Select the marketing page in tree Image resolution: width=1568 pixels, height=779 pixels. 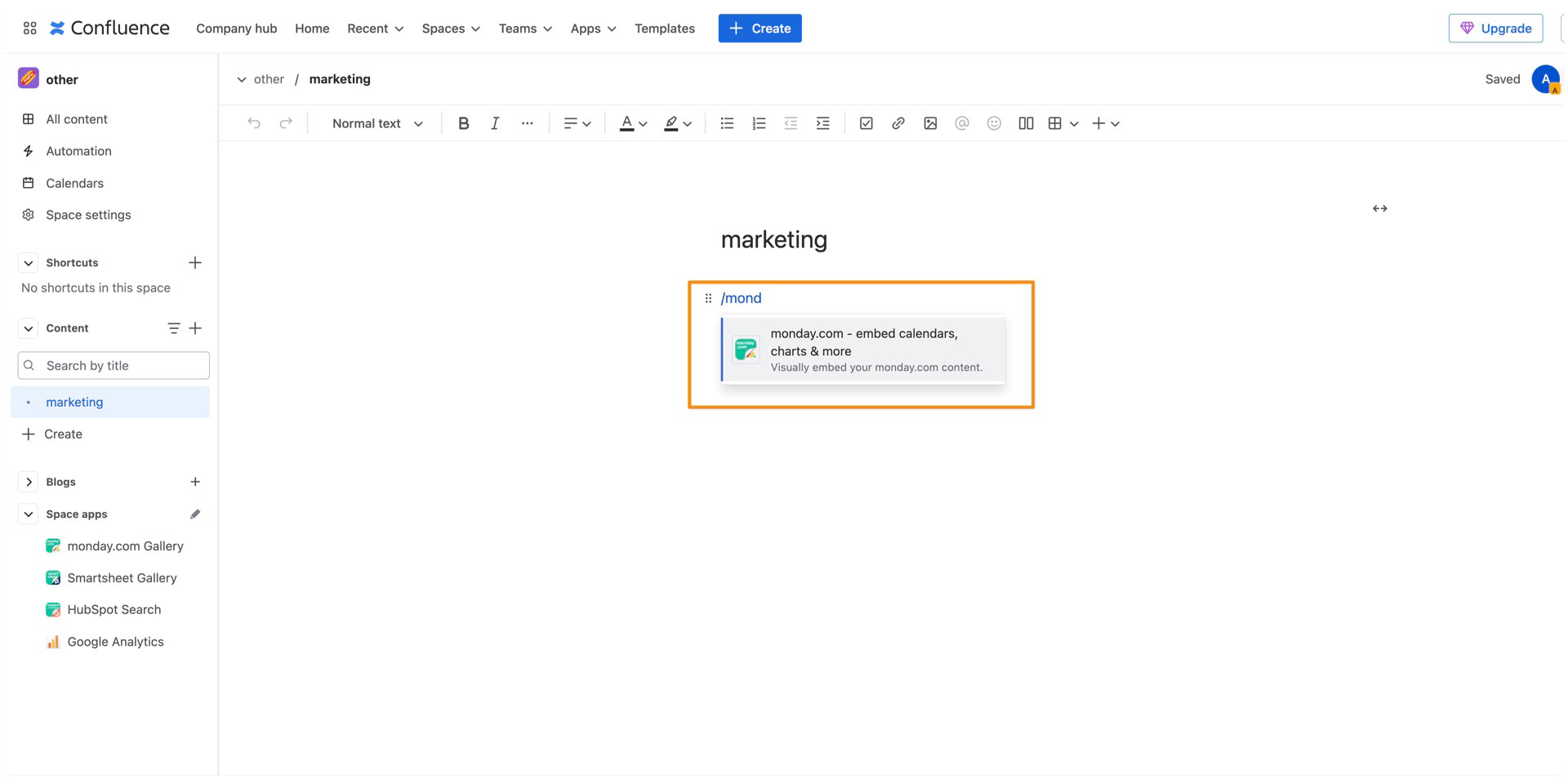(x=109, y=402)
